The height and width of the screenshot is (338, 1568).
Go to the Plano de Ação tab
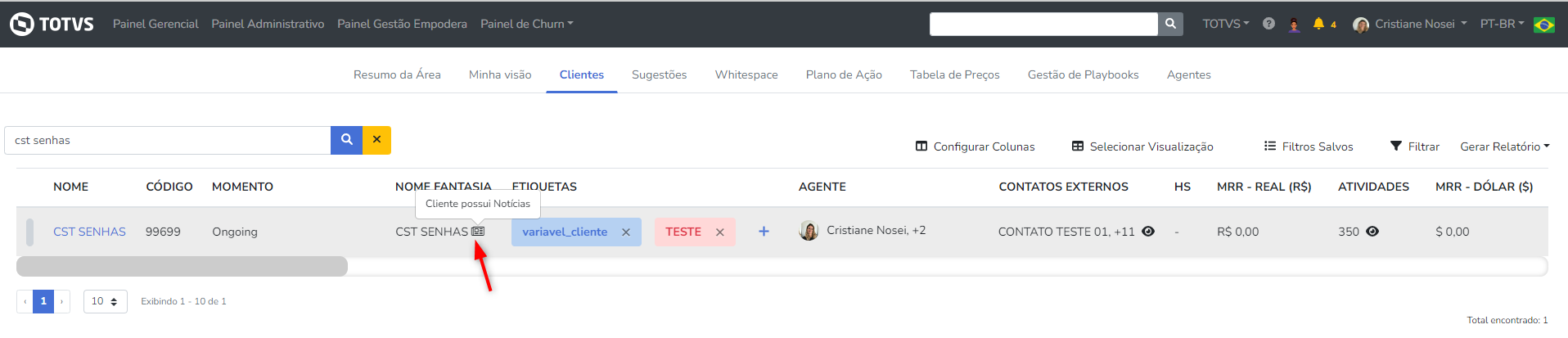tap(844, 74)
